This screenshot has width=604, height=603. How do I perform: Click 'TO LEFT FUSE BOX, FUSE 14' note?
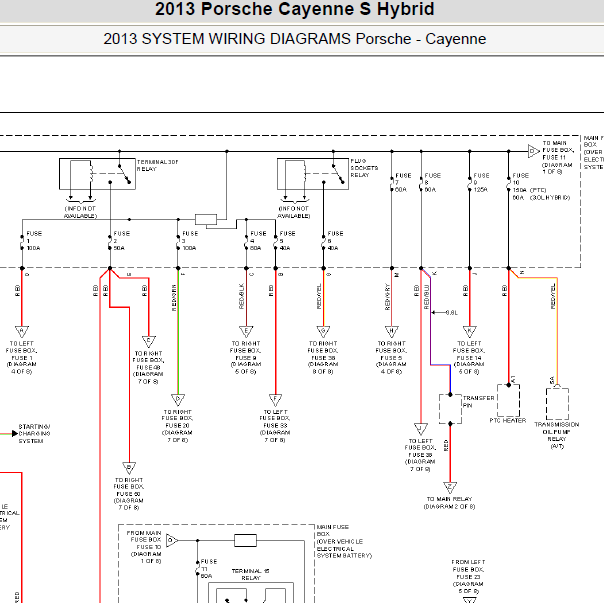click(x=469, y=357)
